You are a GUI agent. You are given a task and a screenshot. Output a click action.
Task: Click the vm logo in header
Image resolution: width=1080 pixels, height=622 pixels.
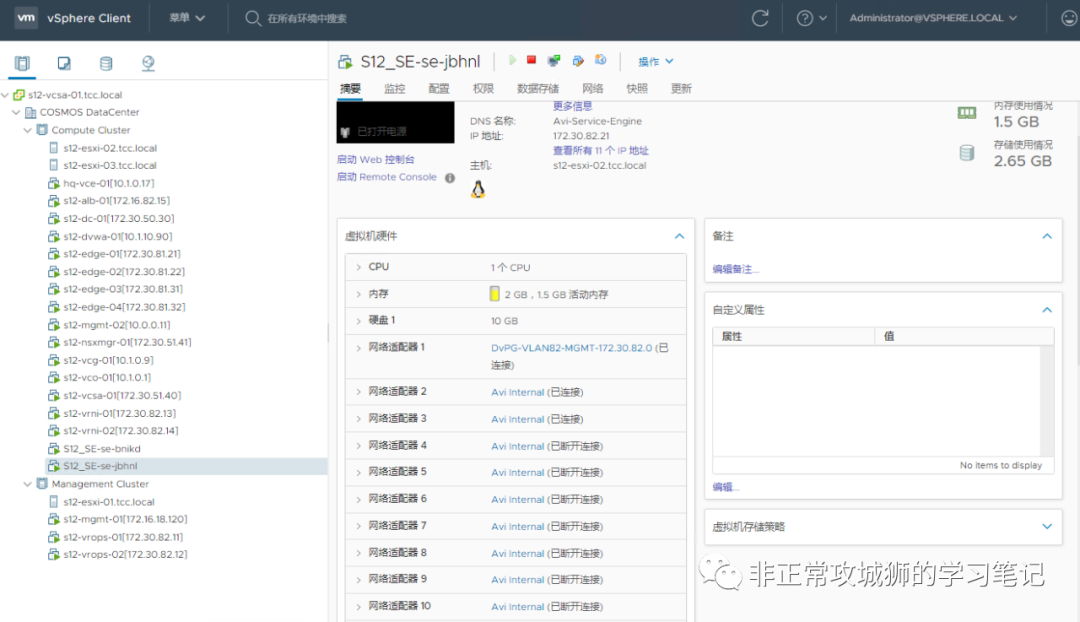pyautogui.click(x=26, y=18)
